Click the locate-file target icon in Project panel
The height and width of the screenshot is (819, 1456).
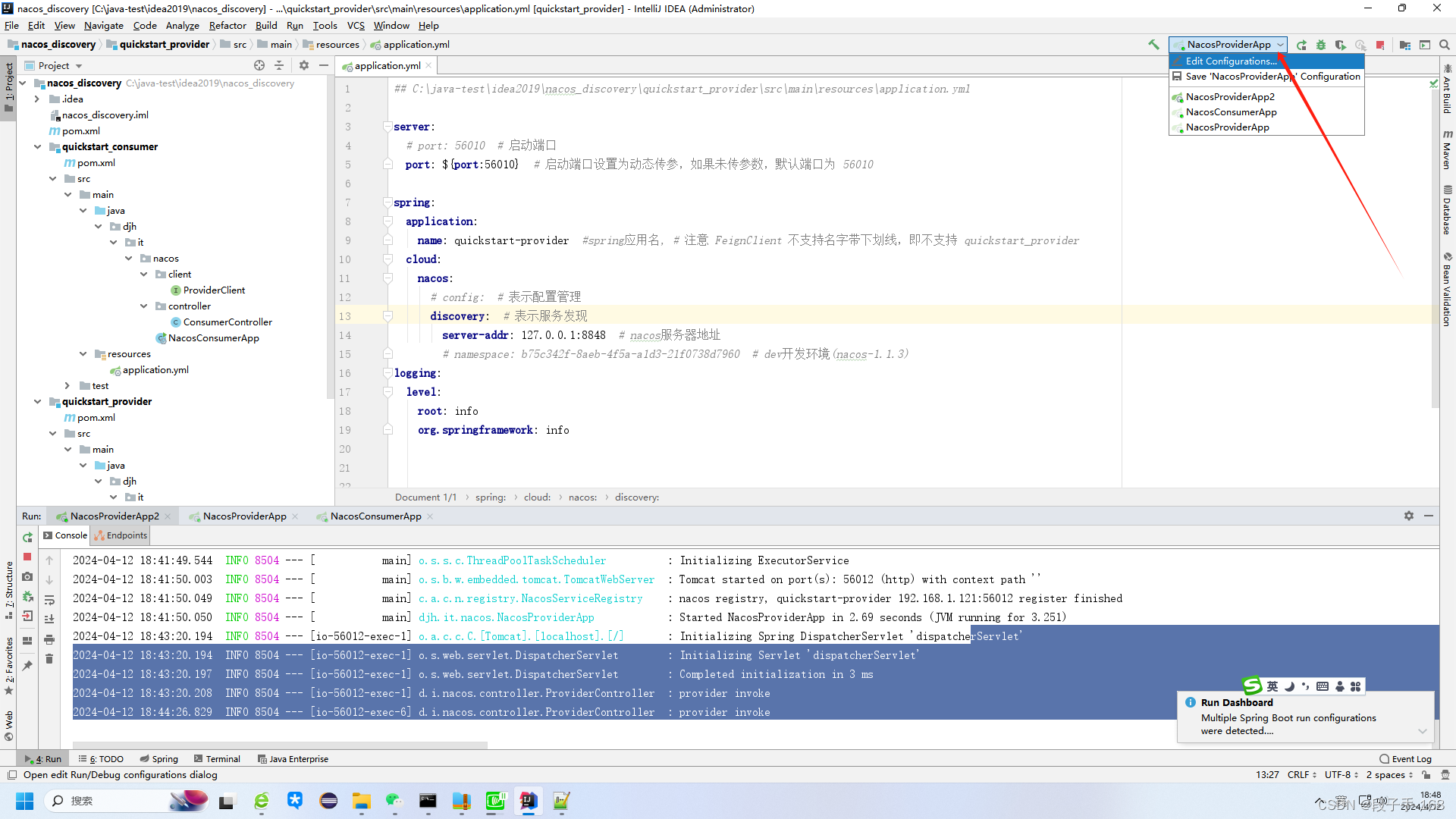click(x=259, y=65)
